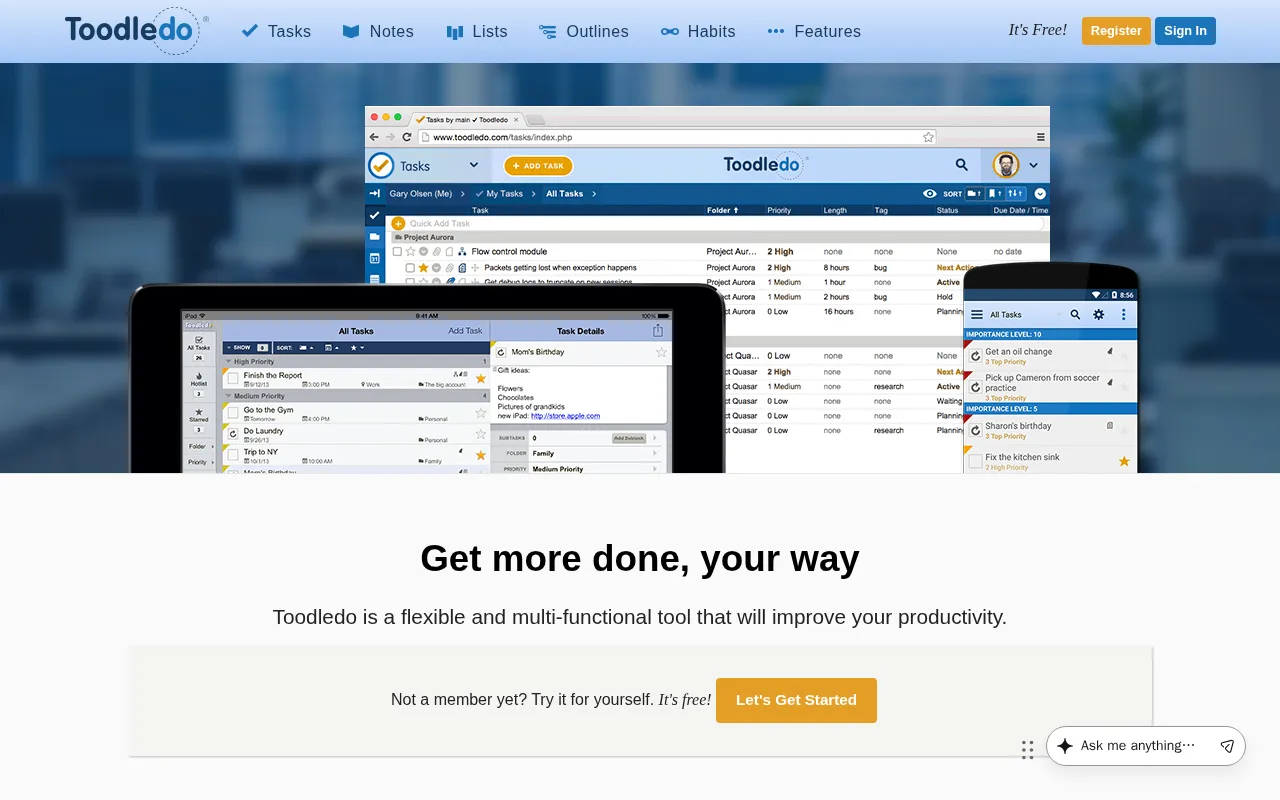Click the six-dot drag handle beside the assistant
This screenshot has width=1280, height=800.
pyautogui.click(x=1027, y=750)
